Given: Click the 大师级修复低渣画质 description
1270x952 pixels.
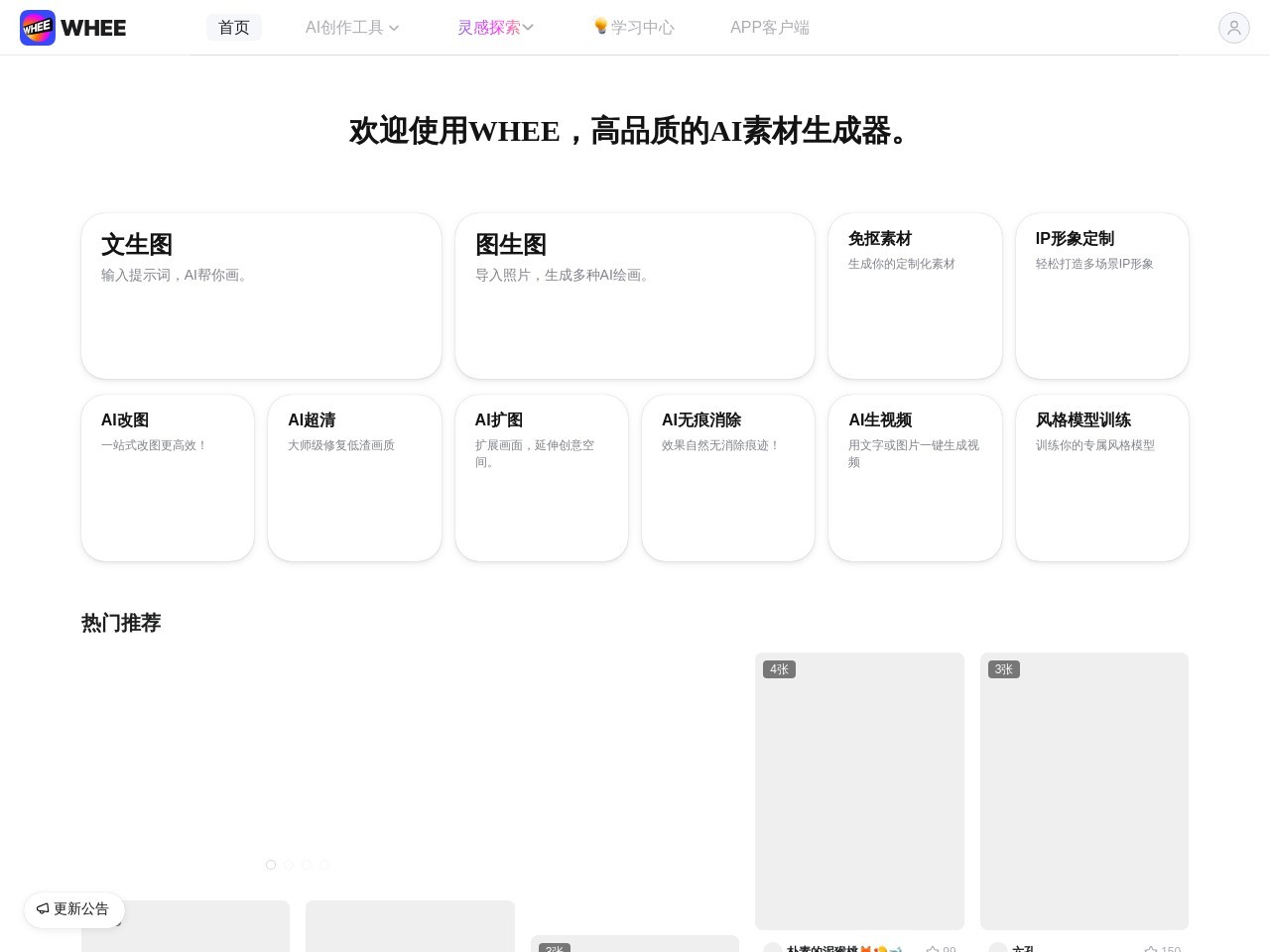Looking at the screenshot, I should 341,445.
